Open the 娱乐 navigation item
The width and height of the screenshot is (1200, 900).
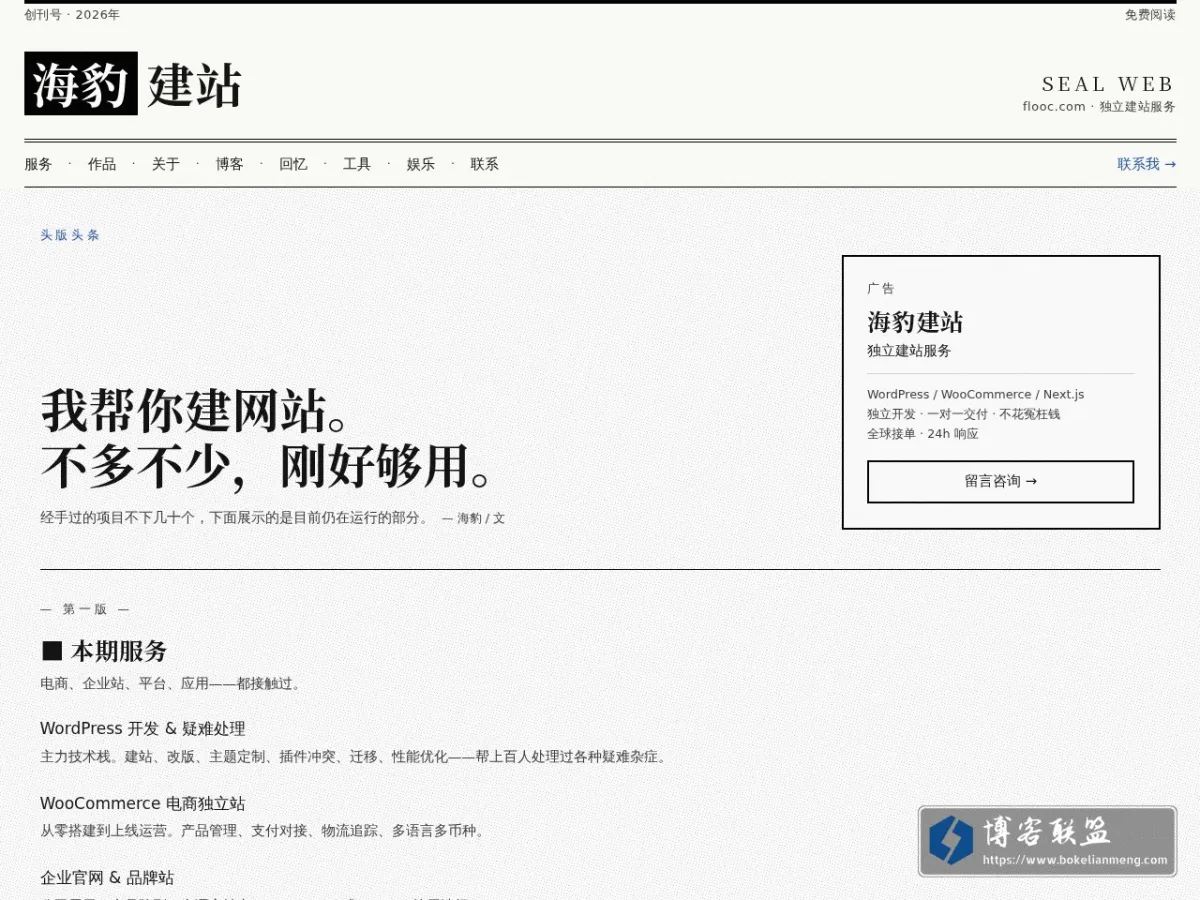pyautogui.click(x=421, y=164)
